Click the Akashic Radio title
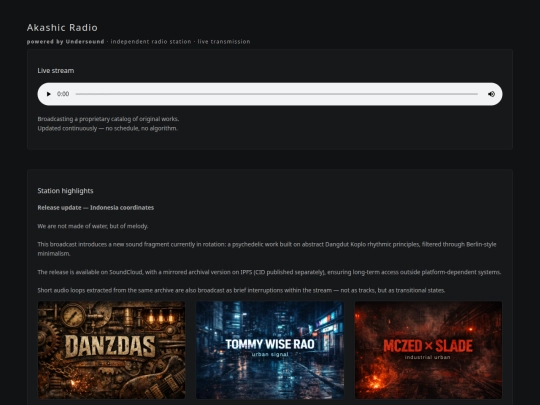This screenshot has height=405, width=540. tap(62, 28)
